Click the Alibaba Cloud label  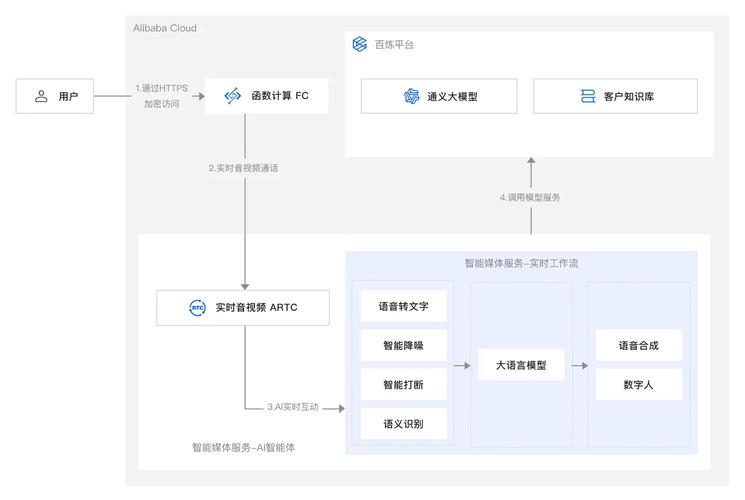click(x=165, y=28)
